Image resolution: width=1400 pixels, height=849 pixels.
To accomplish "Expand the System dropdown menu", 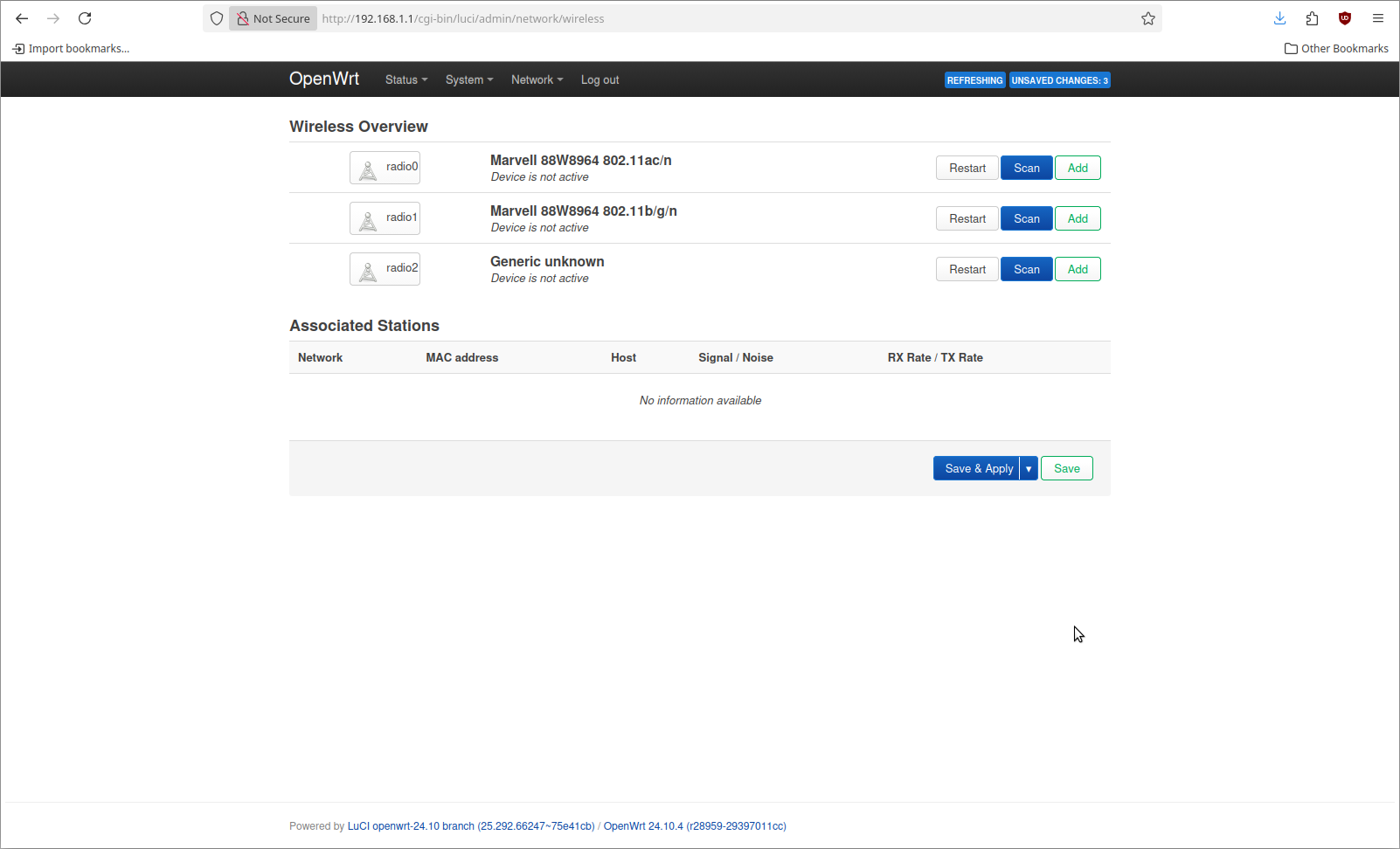I will coord(468,79).
